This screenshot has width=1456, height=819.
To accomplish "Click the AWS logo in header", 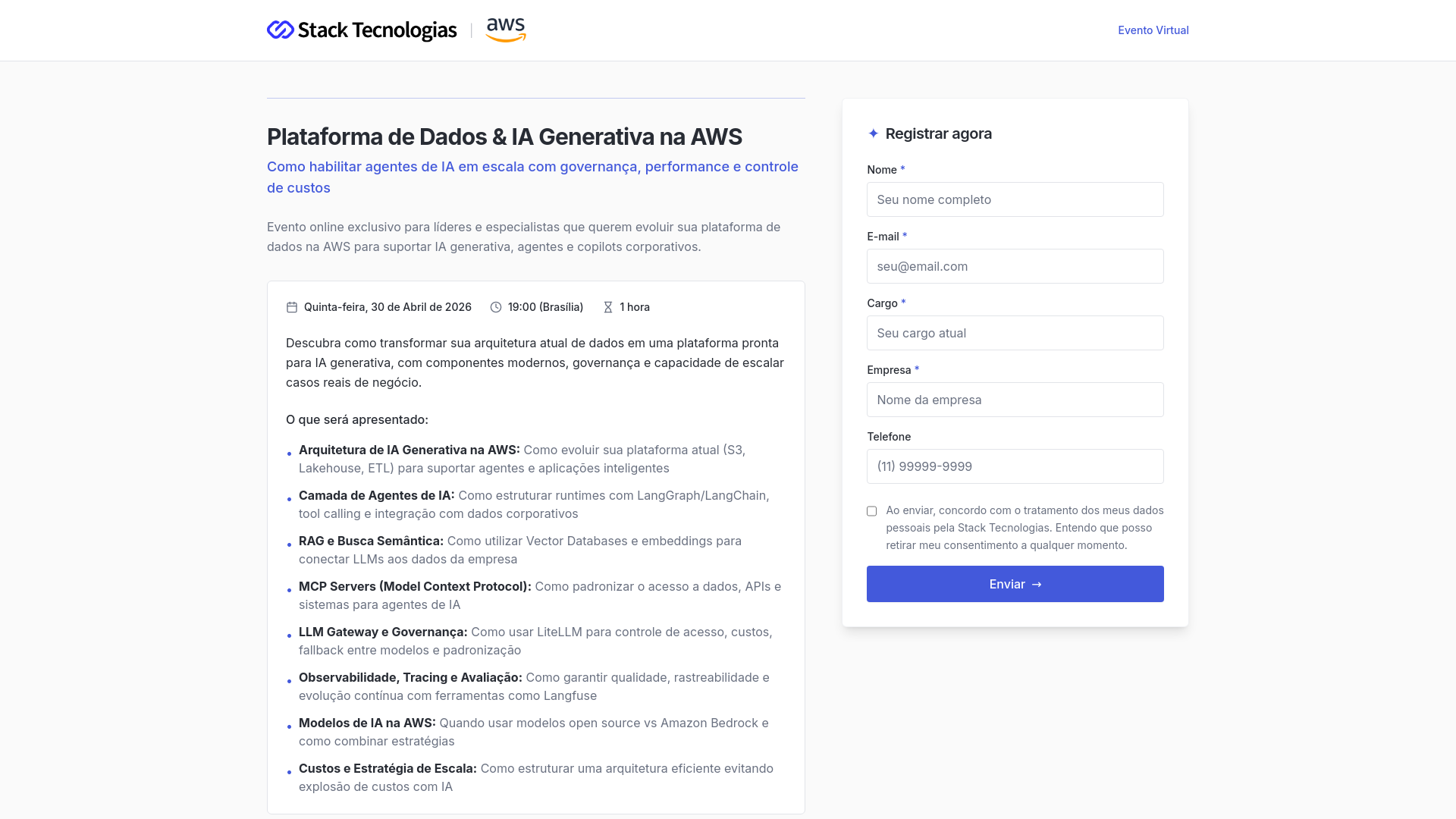I will click(x=506, y=30).
